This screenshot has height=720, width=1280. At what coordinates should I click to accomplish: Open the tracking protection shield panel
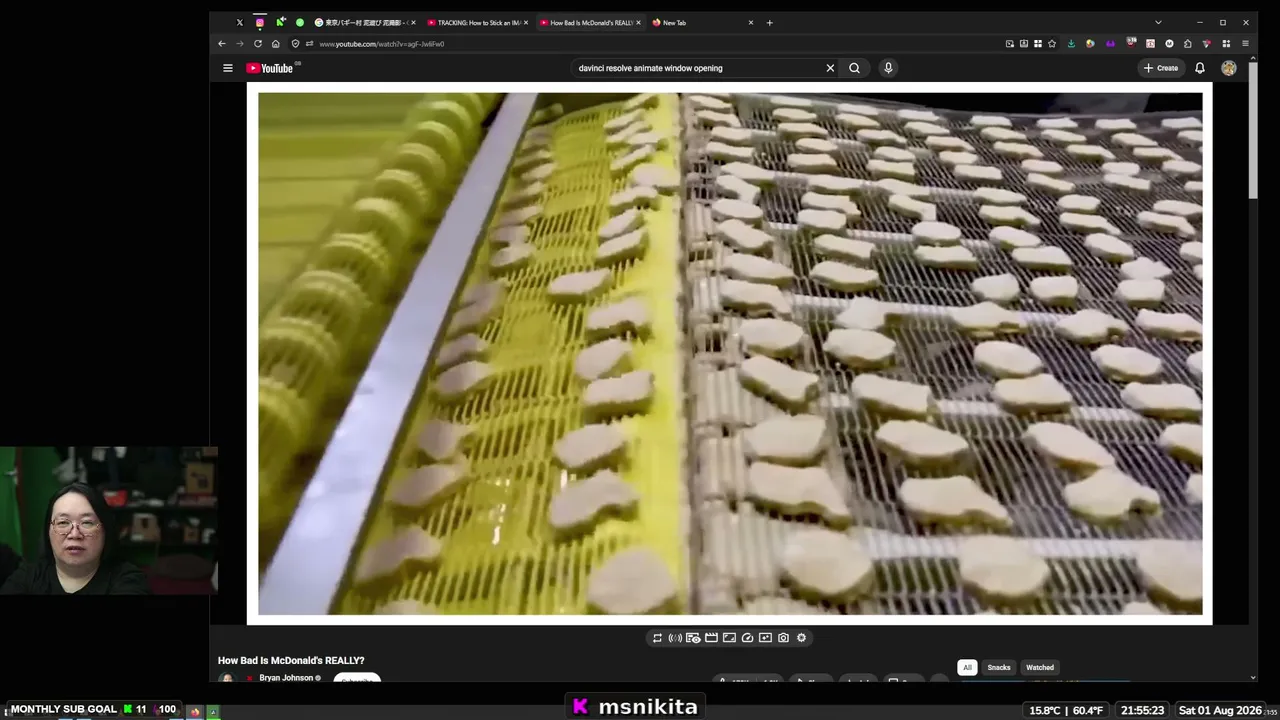pos(295,44)
